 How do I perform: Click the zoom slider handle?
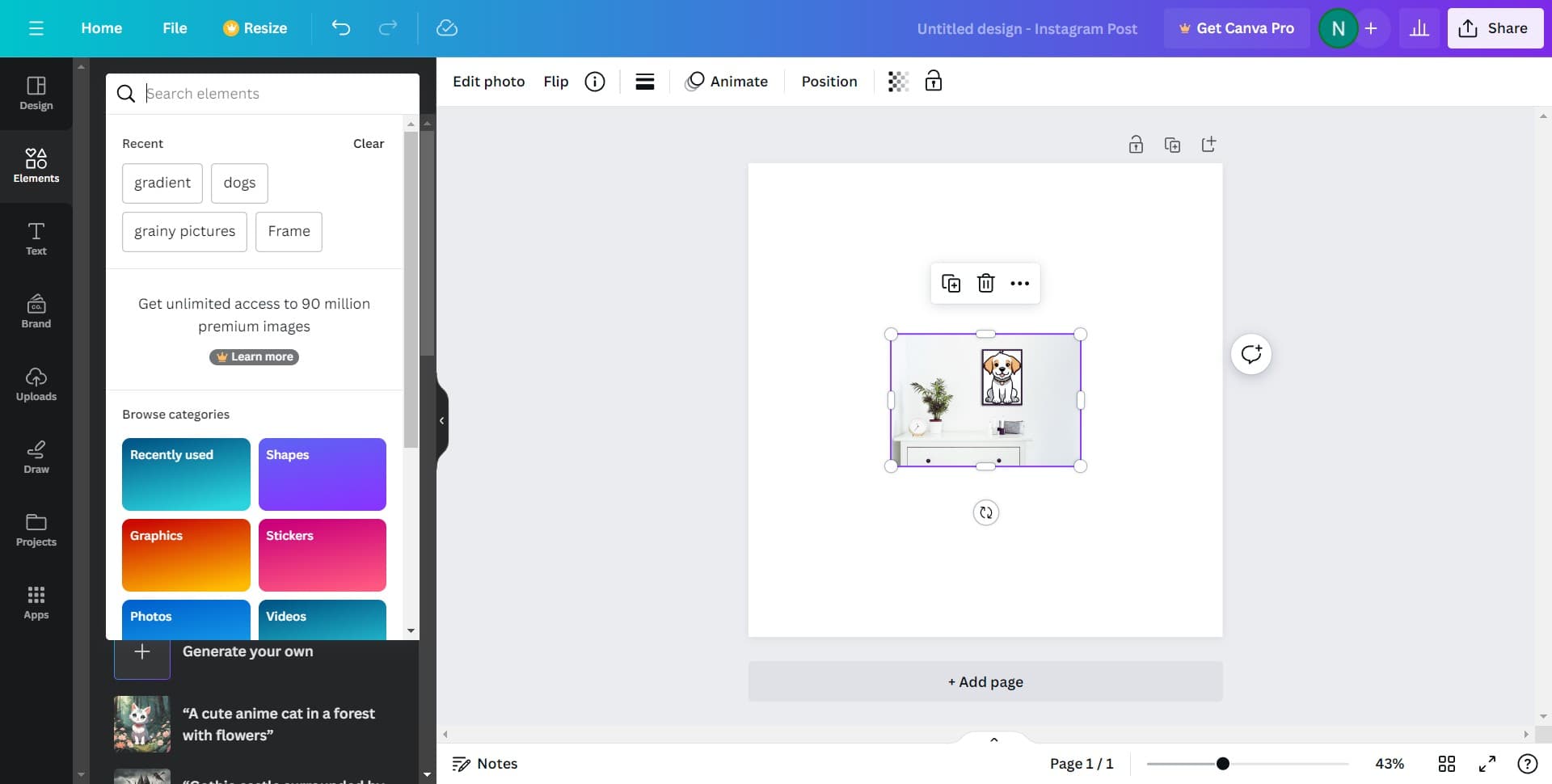point(1223,764)
